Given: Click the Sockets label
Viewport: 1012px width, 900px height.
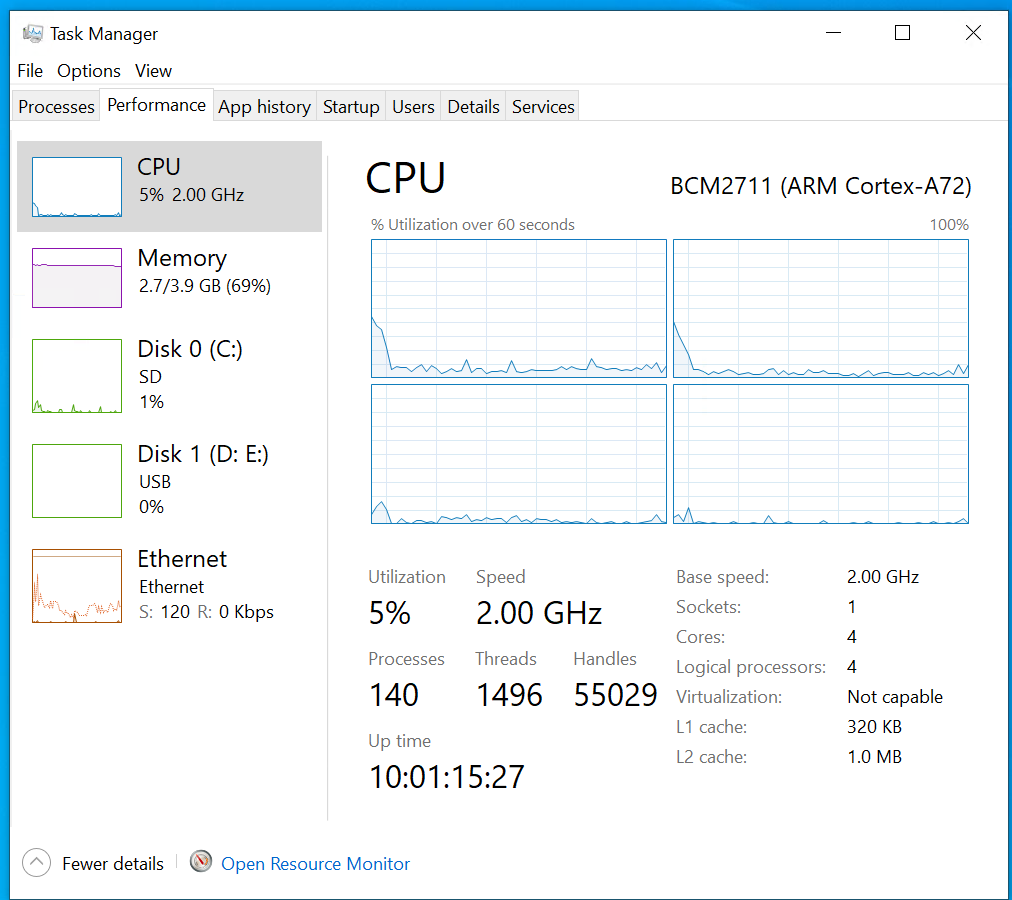Looking at the screenshot, I should (x=708, y=607).
